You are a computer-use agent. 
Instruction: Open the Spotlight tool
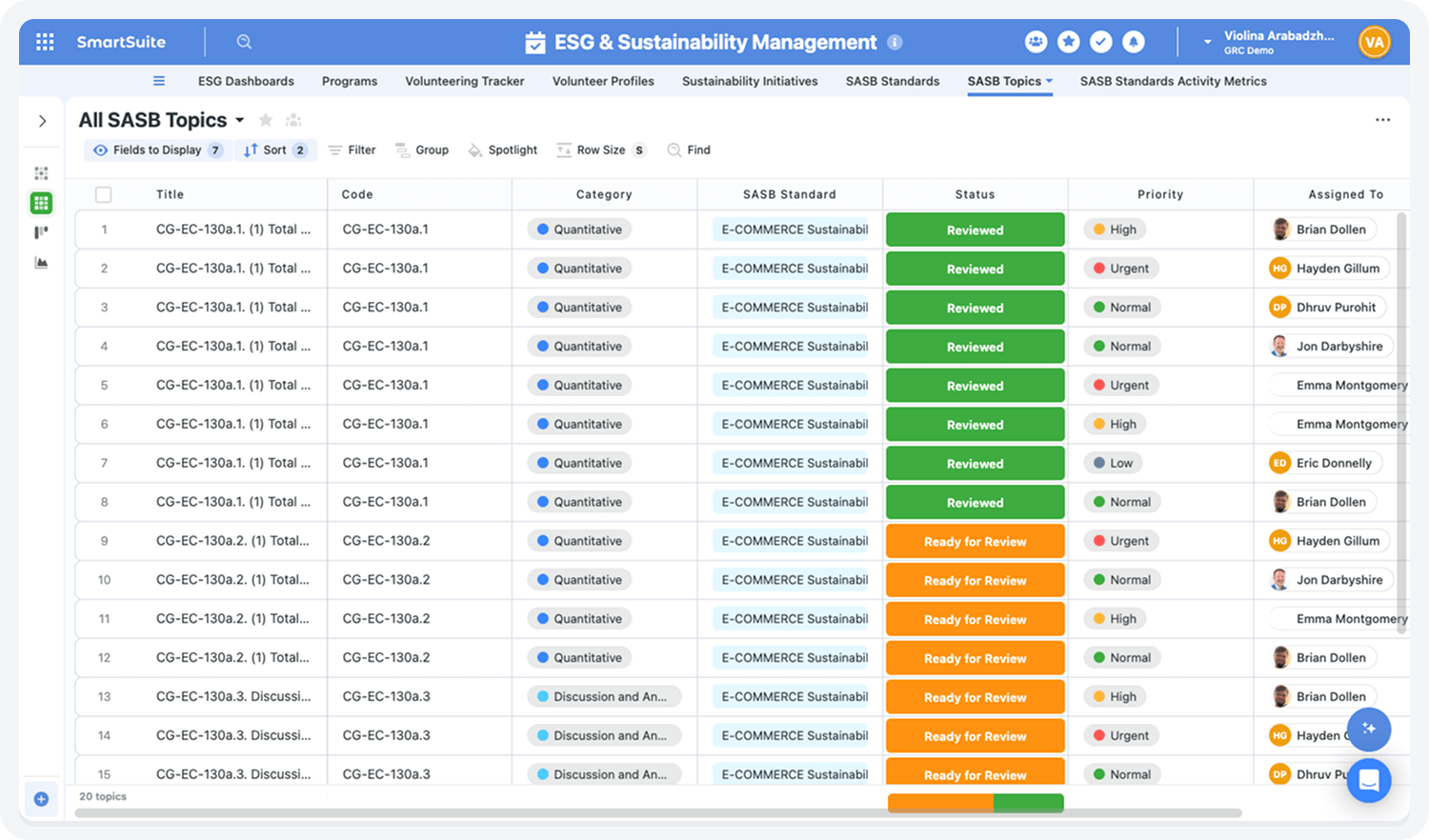tap(502, 150)
